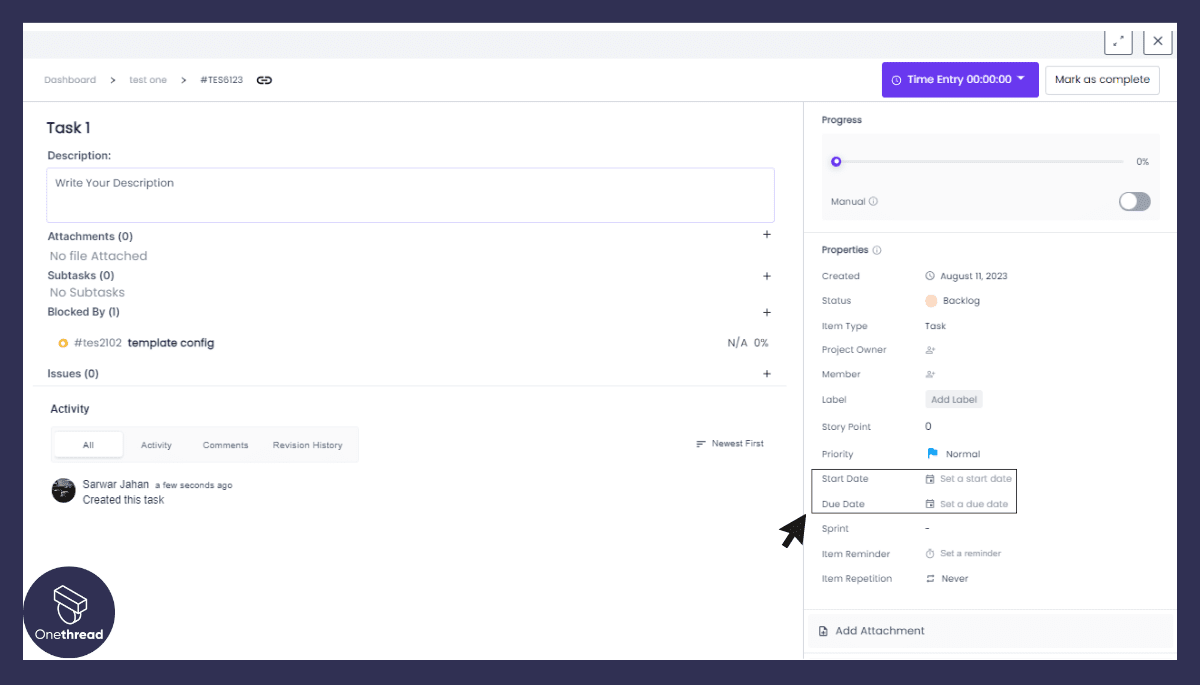Add a project owner icon

coord(930,350)
